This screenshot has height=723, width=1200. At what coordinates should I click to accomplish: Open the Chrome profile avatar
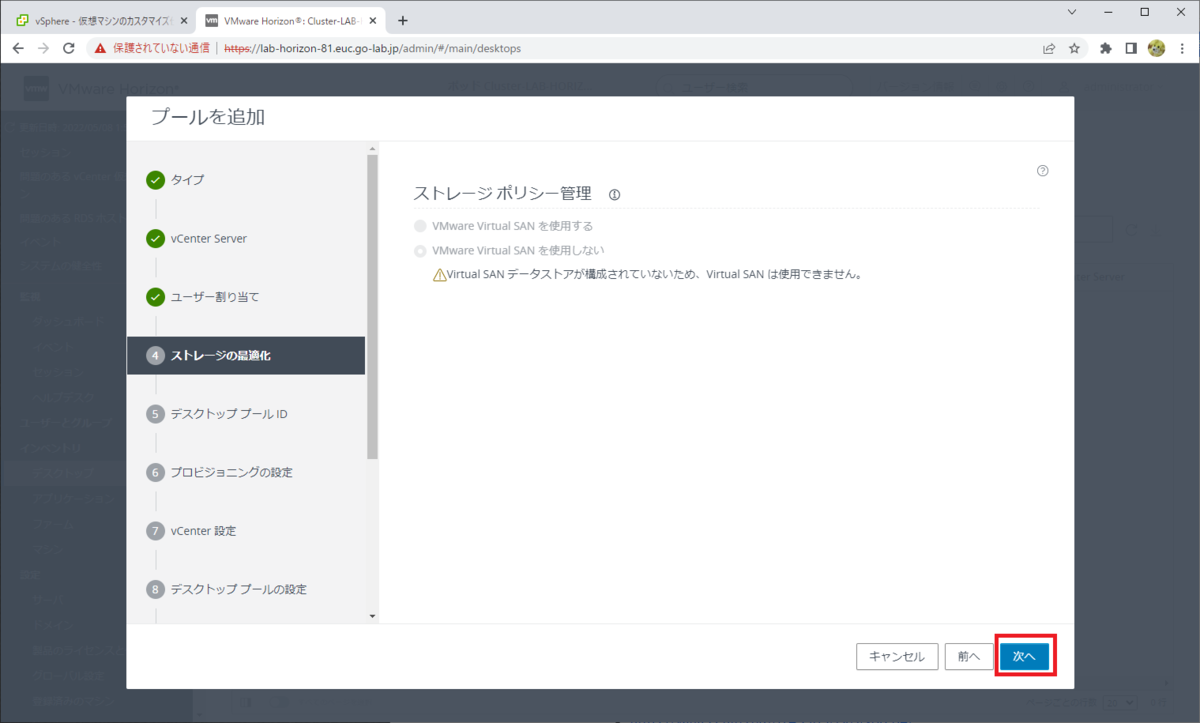tap(1157, 48)
